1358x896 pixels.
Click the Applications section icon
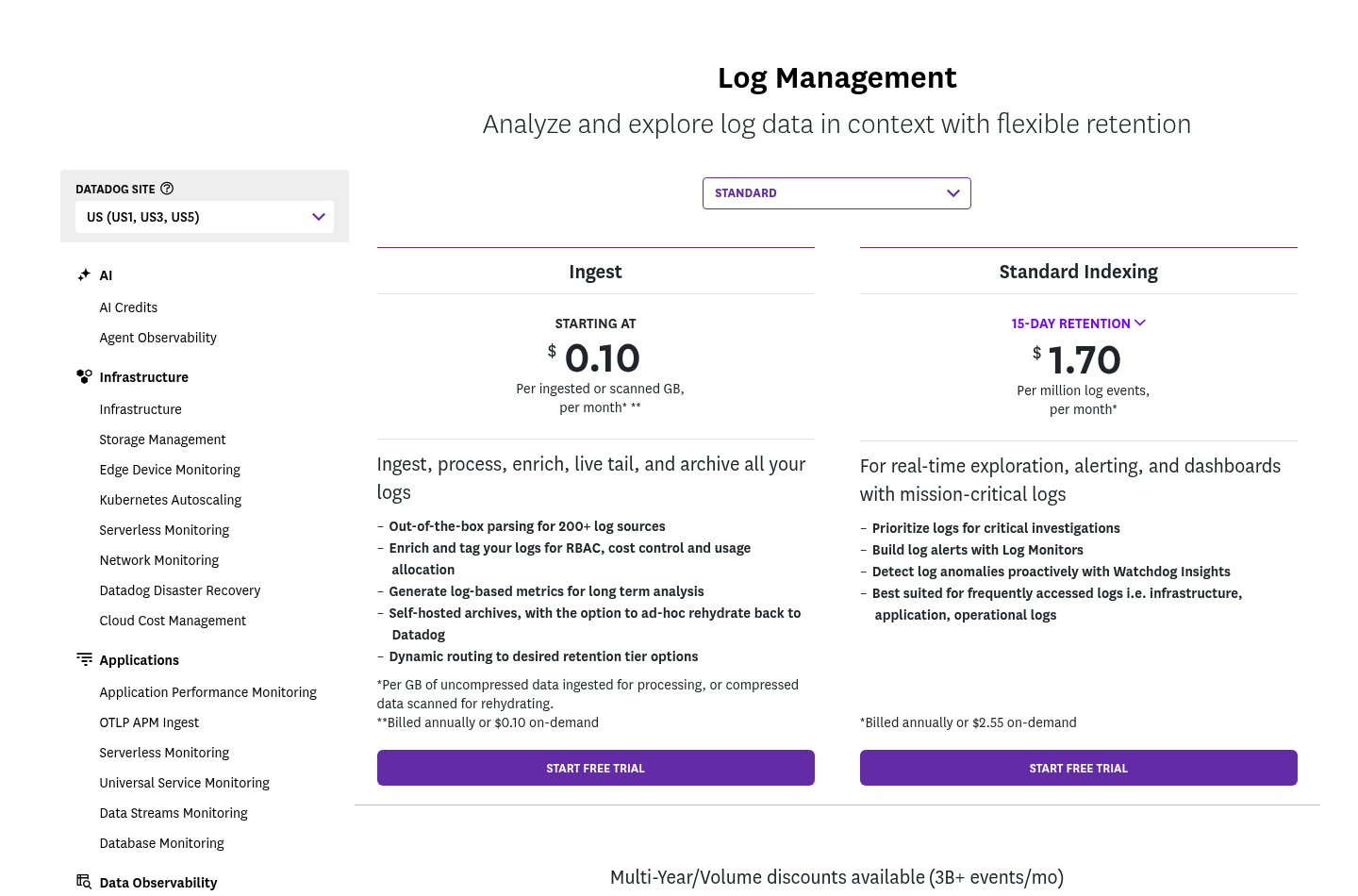84,659
